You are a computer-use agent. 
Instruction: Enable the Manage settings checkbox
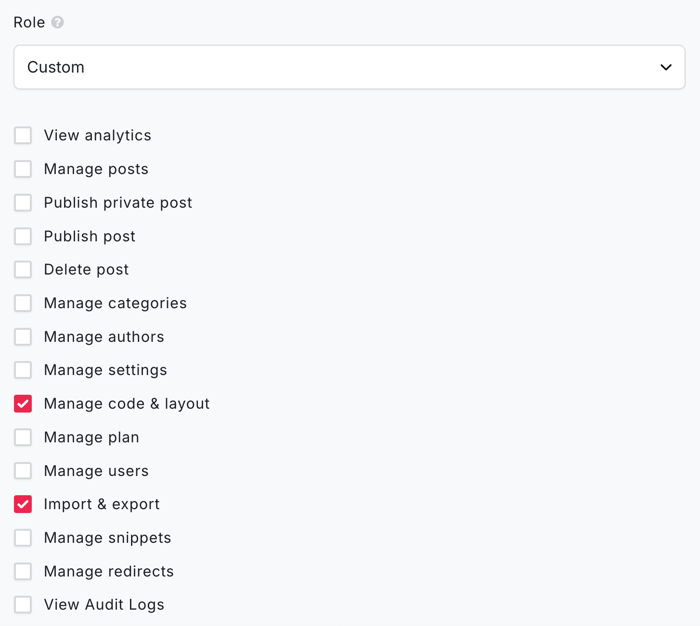pyautogui.click(x=23, y=370)
